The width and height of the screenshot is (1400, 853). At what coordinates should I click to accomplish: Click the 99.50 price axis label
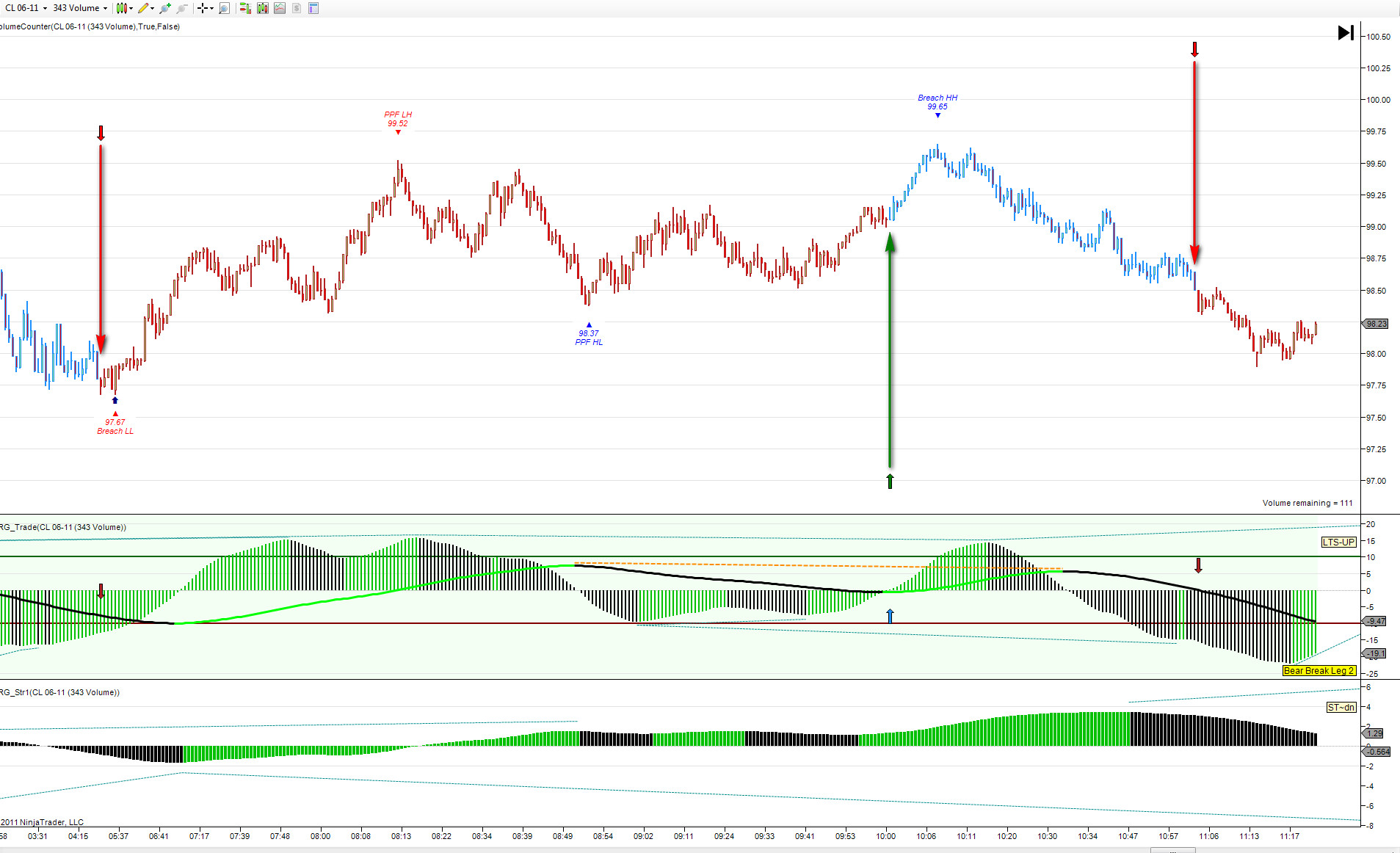point(1377,164)
